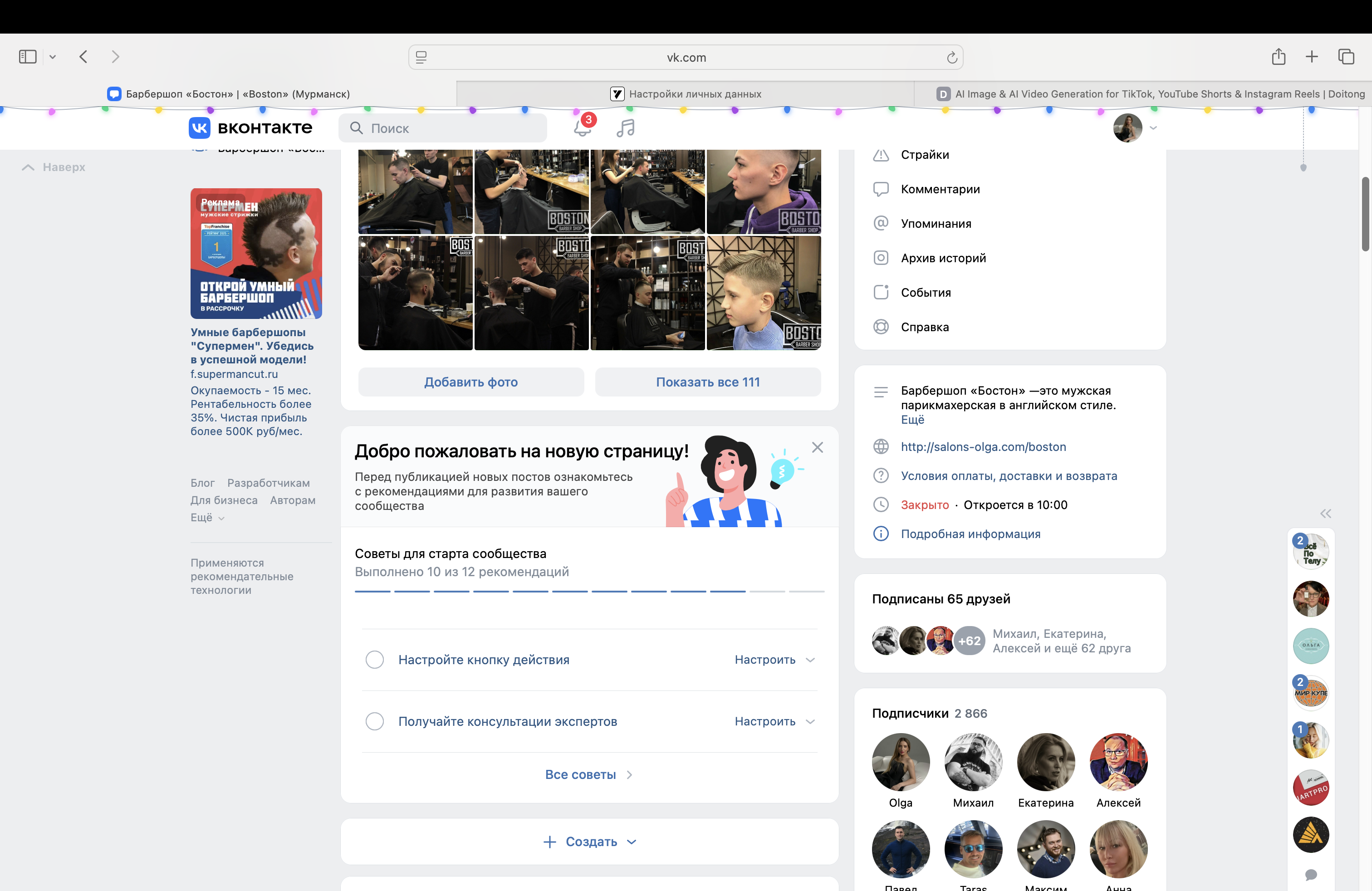Click the Справка lifebuoy icon
The height and width of the screenshot is (891, 1372).
[x=881, y=327]
